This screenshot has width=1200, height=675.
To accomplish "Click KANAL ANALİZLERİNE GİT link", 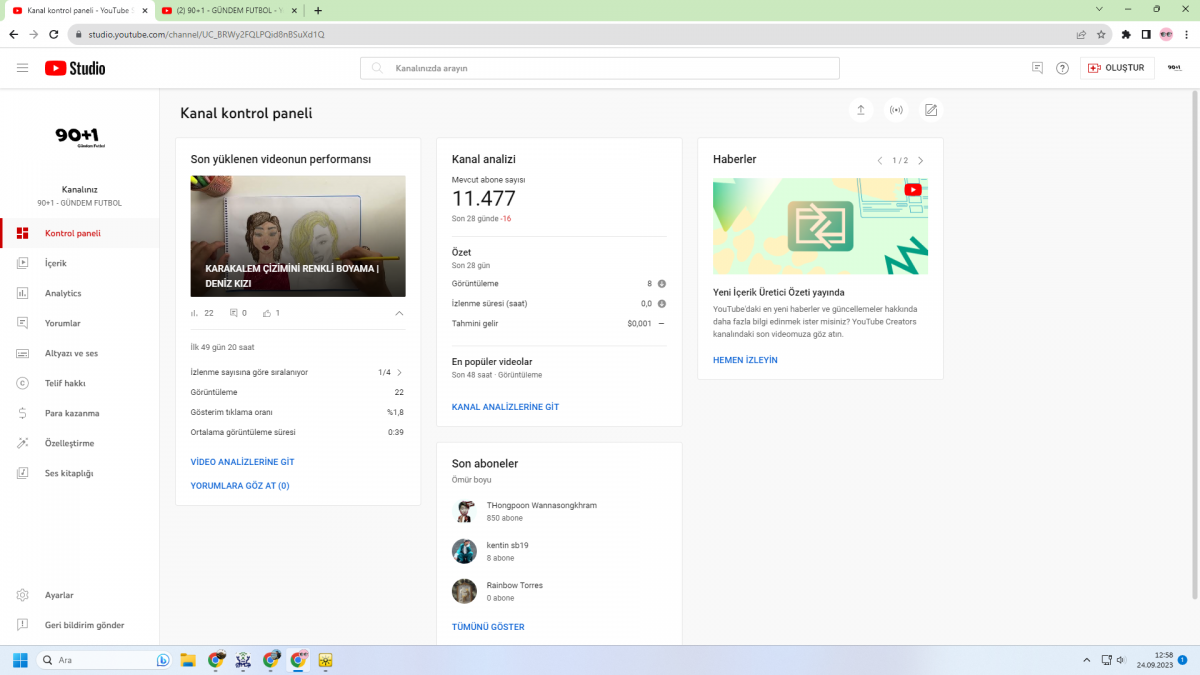I will point(505,407).
